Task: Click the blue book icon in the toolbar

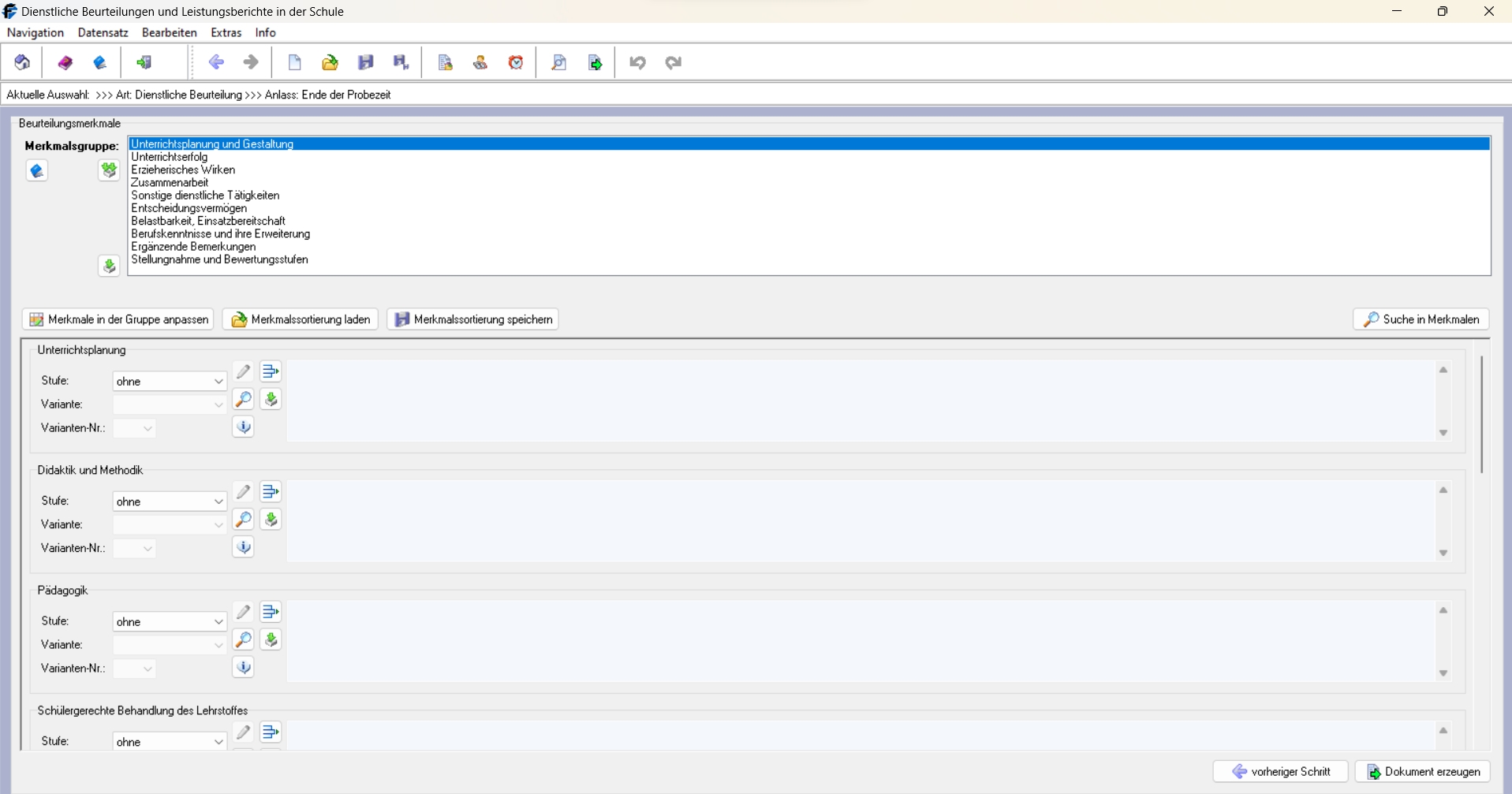Action: click(x=99, y=62)
